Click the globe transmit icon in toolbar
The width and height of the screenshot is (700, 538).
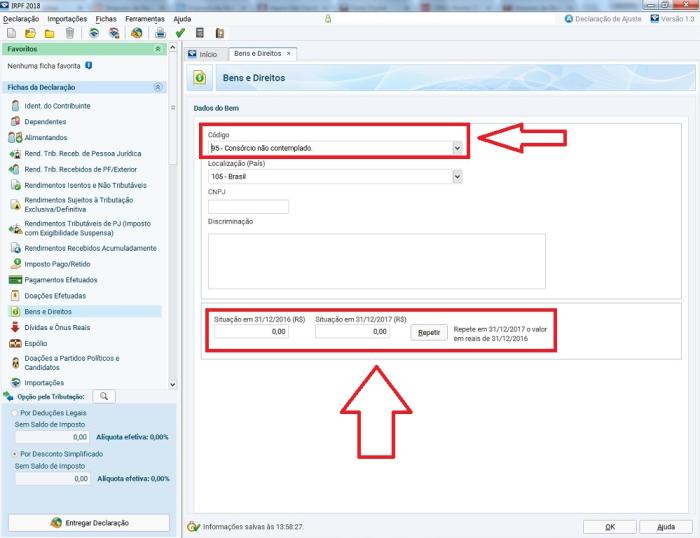[136, 33]
